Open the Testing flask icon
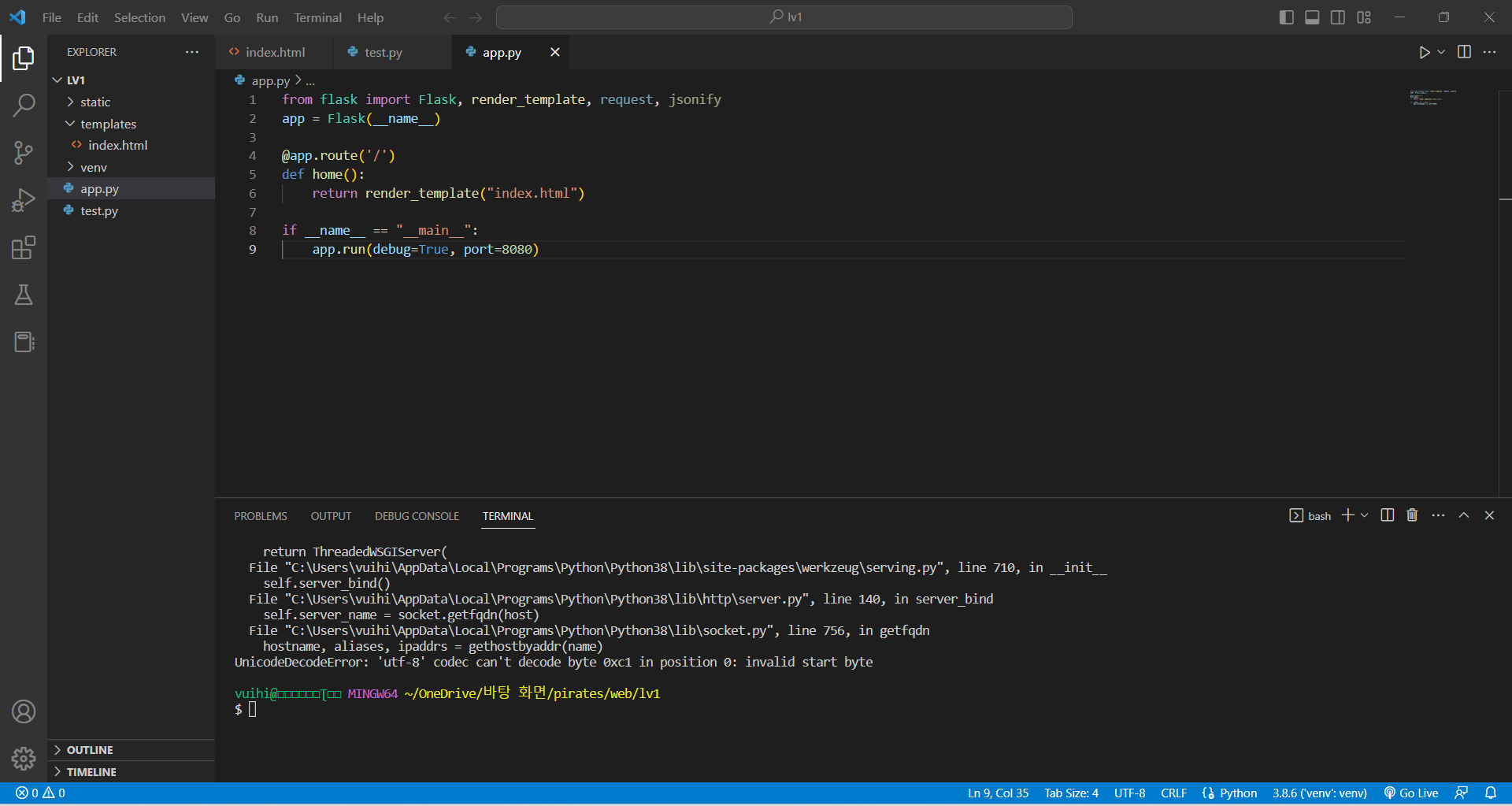The width and height of the screenshot is (1512, 806). [x=24, y=295]
